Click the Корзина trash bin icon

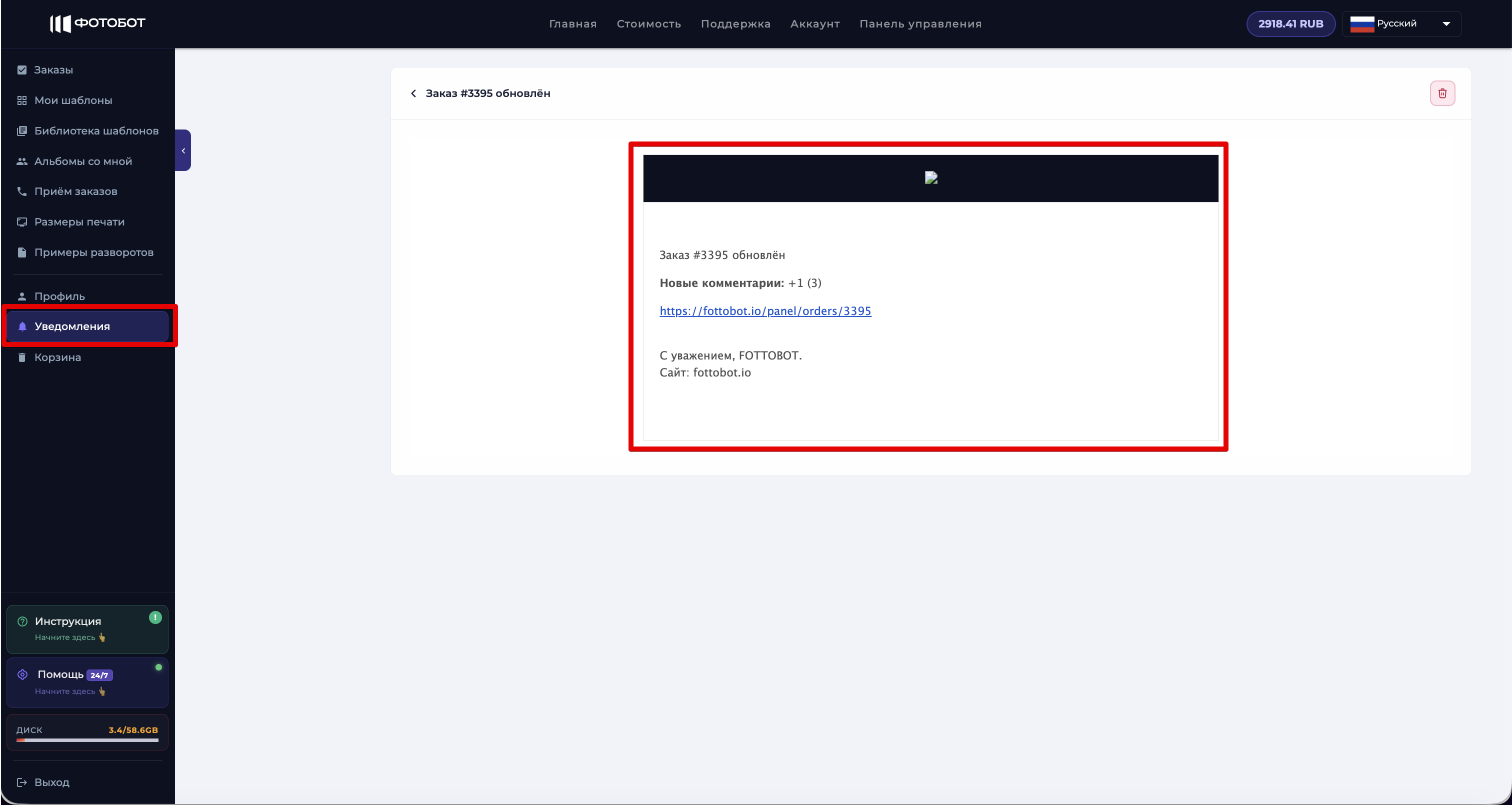[22, 357]
